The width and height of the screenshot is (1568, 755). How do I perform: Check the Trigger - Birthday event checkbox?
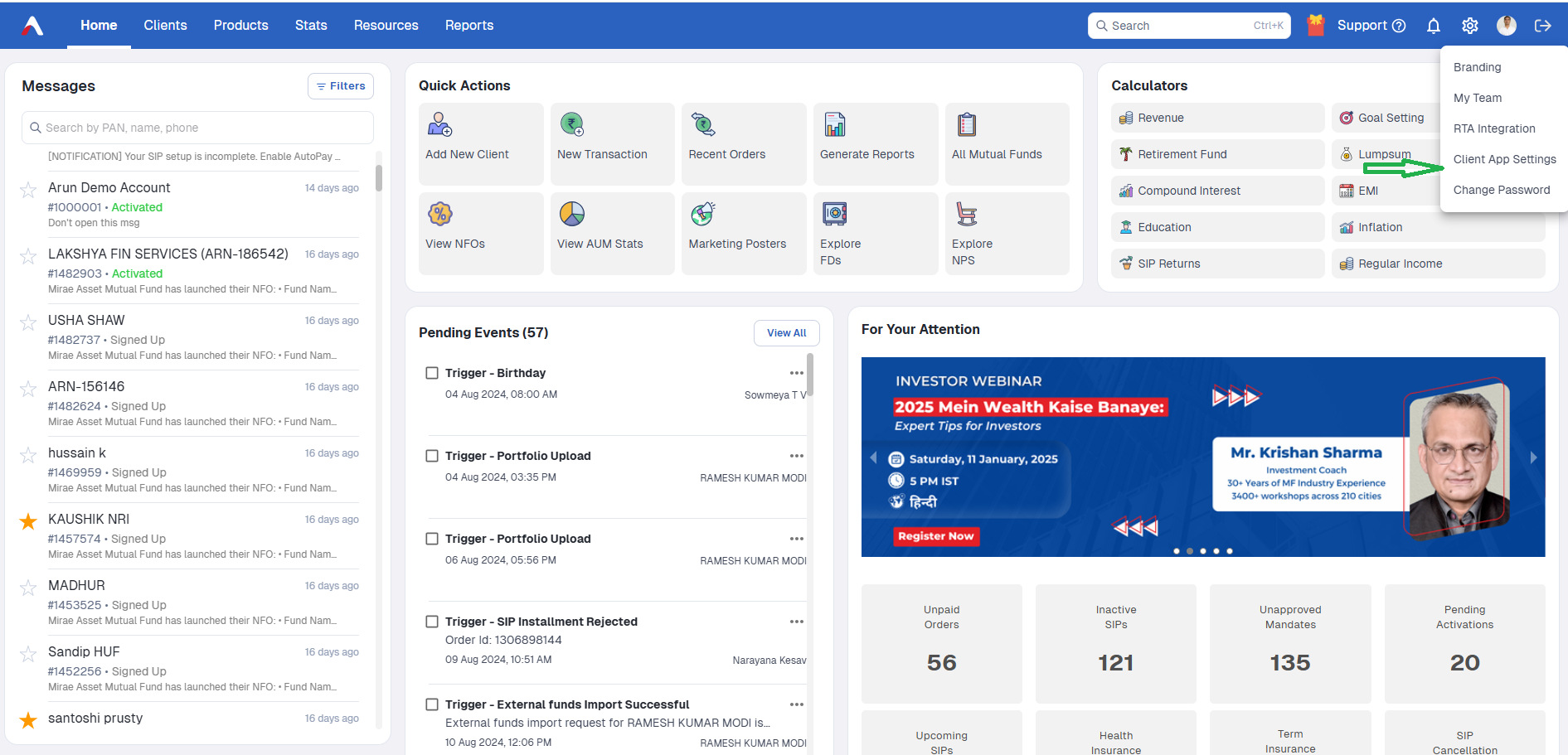point(432,373)
